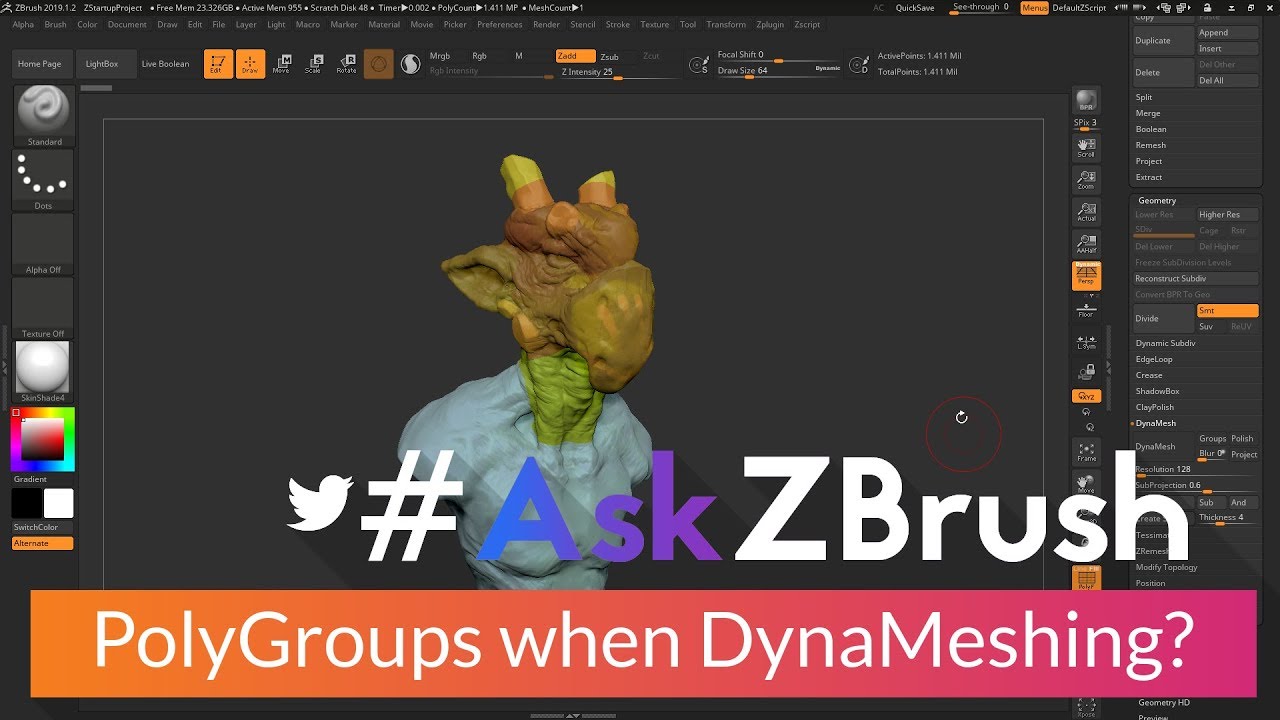The image size is (1280, 720).
Task: Toggle the L.Sym local symmetry button
Action: coord(1086,341)
